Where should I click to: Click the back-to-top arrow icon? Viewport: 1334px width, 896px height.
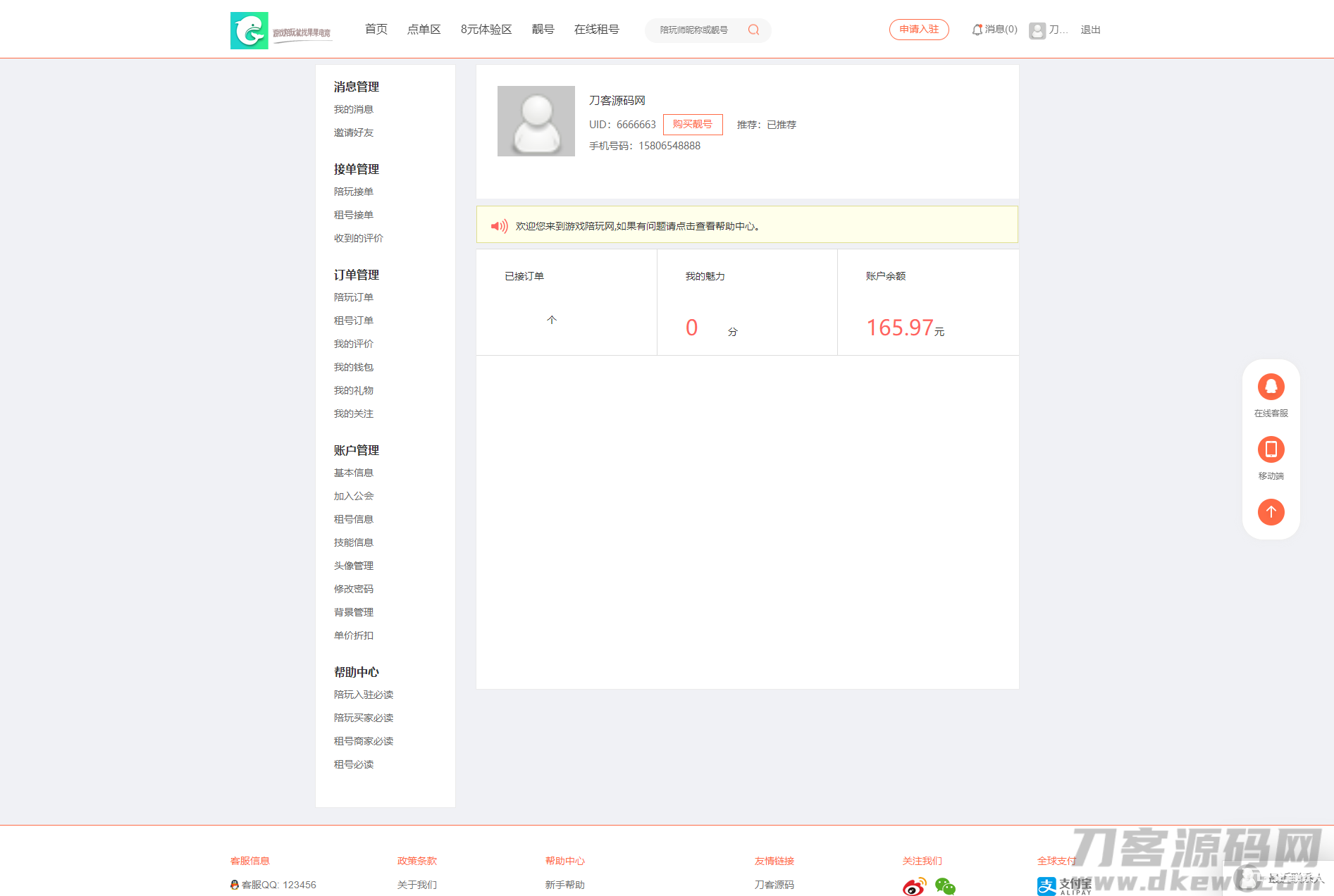[x=1271, y=512]
